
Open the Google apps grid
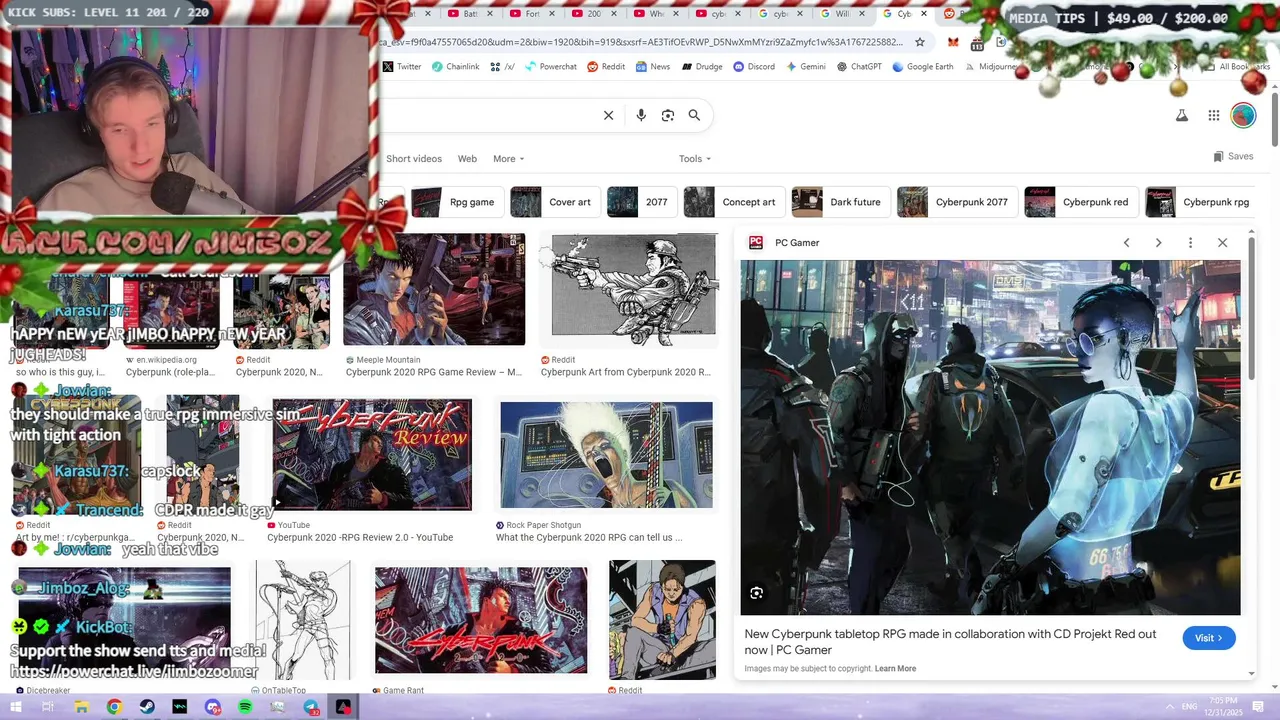tap(1214, 115)
